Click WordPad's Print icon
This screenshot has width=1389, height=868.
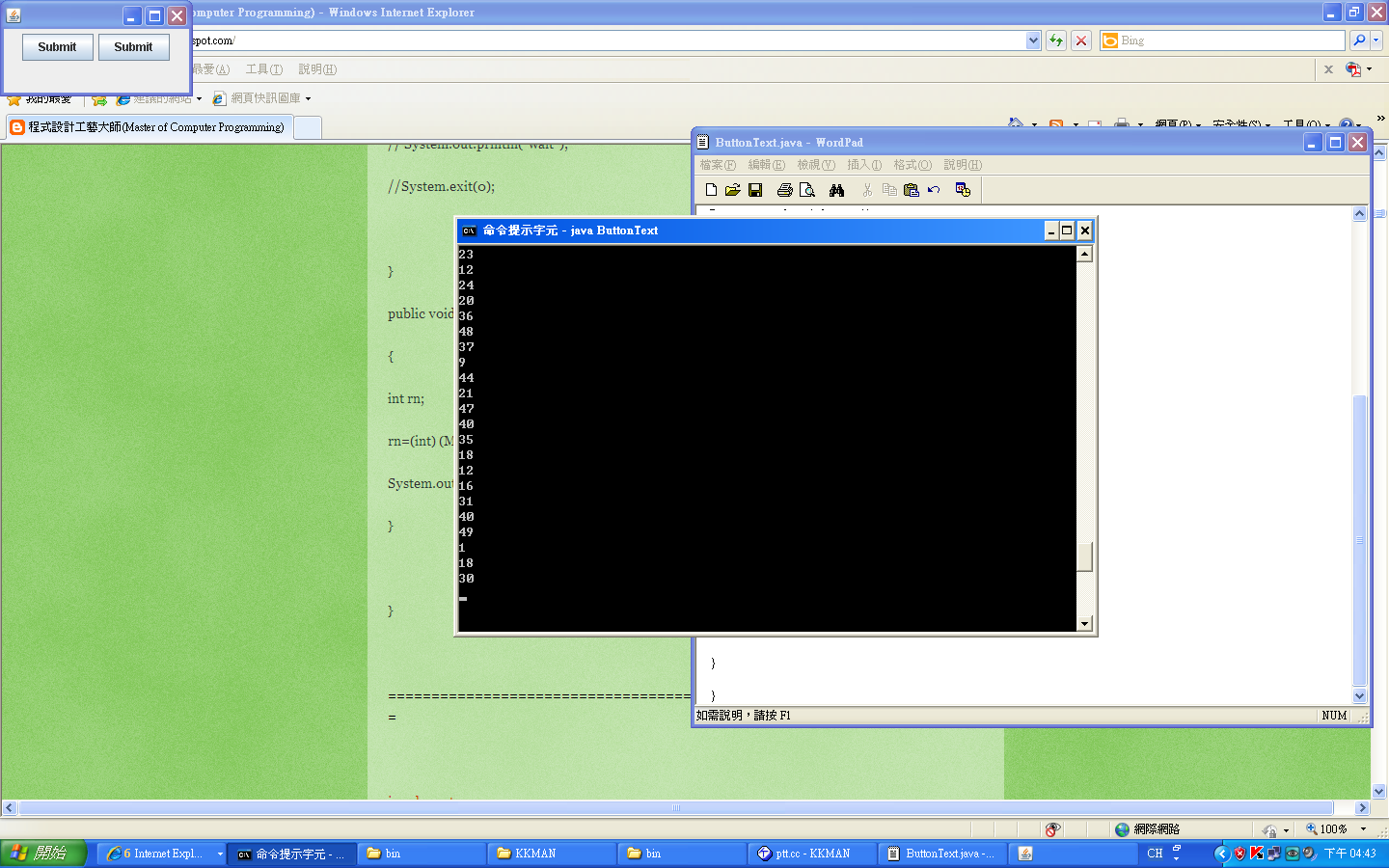pyautogui.click(x=784, y=189)
